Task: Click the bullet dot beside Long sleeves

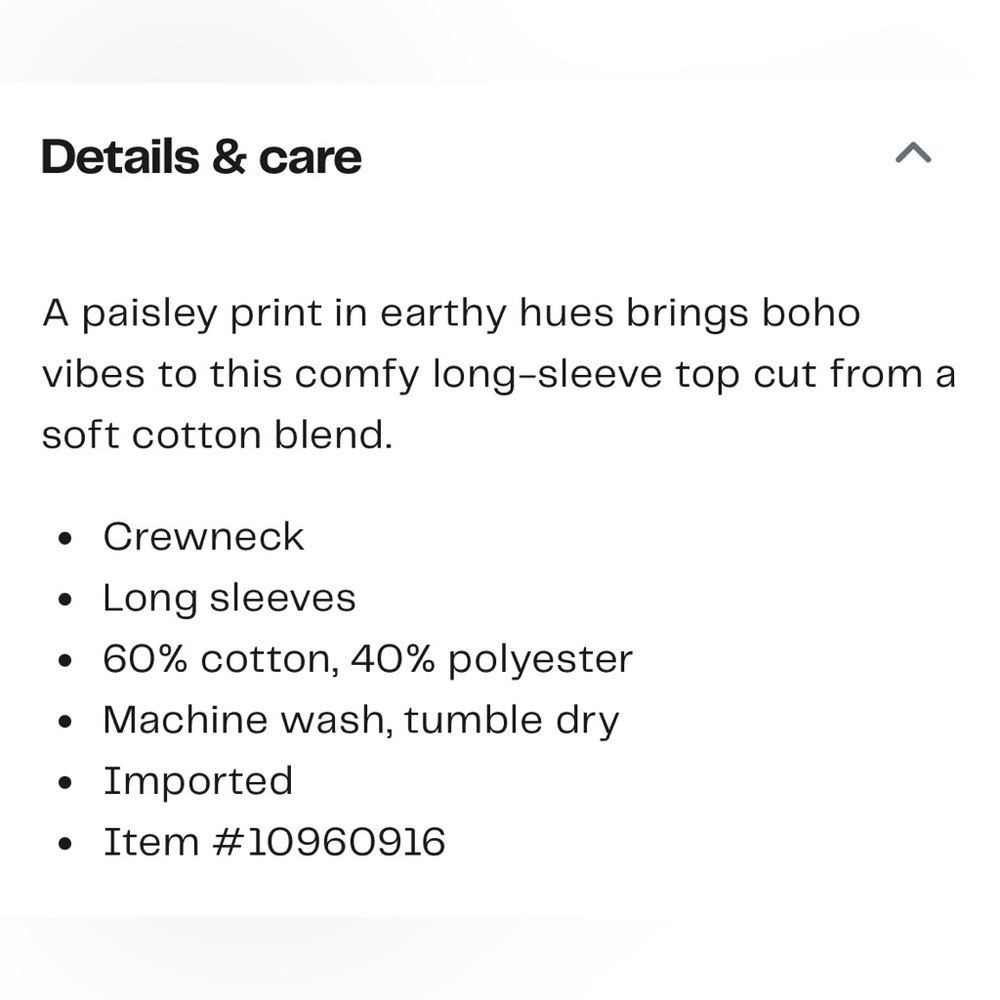Action: click(64, 599)
